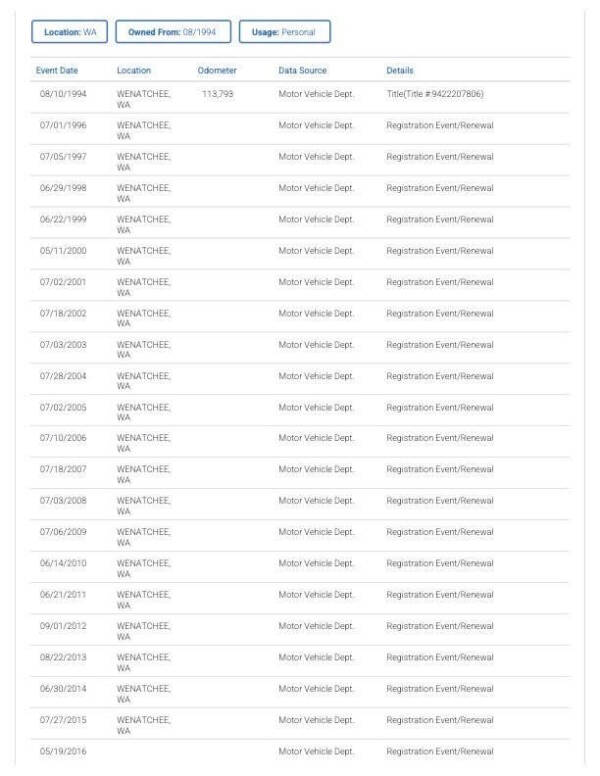
Task: Click the Data Source column header
Action: (x=302, y=70)
